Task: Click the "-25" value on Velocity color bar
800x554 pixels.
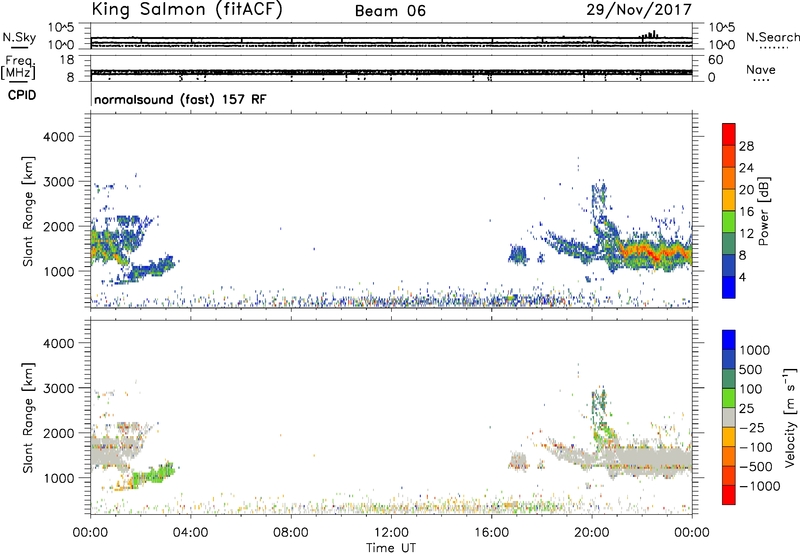Action: (752, 427)
